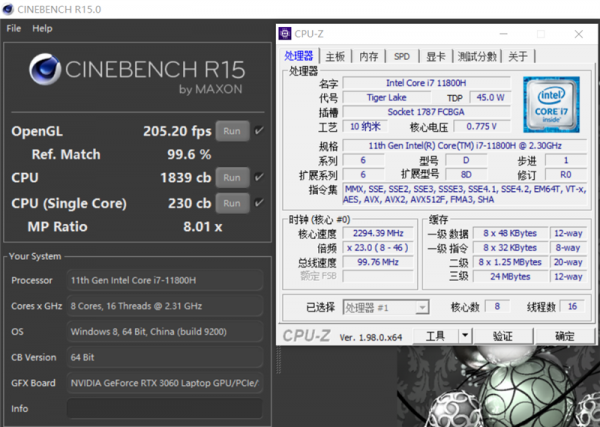This screenshot has height=427, width=600.
Task: Open the SPD tab
Action: point(401,57)
